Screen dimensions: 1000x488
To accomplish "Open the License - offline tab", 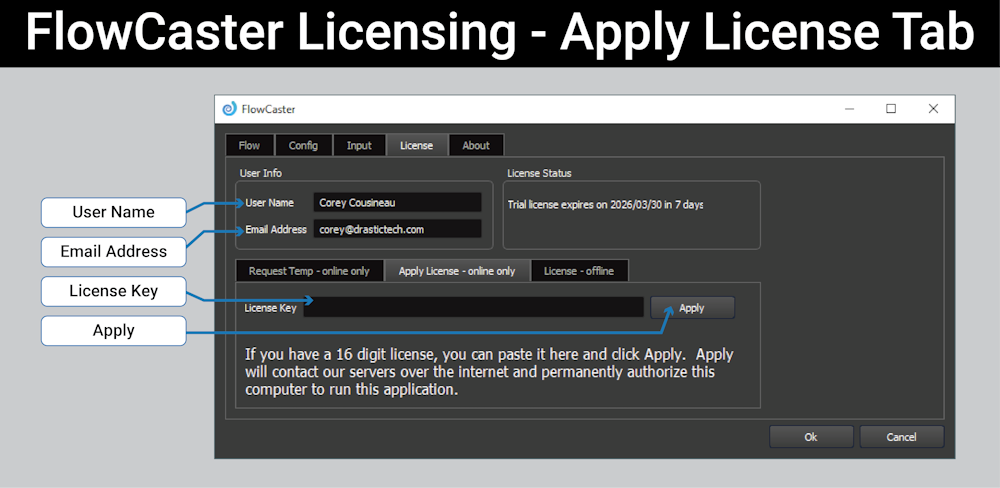I will click(x=579, y=271).
